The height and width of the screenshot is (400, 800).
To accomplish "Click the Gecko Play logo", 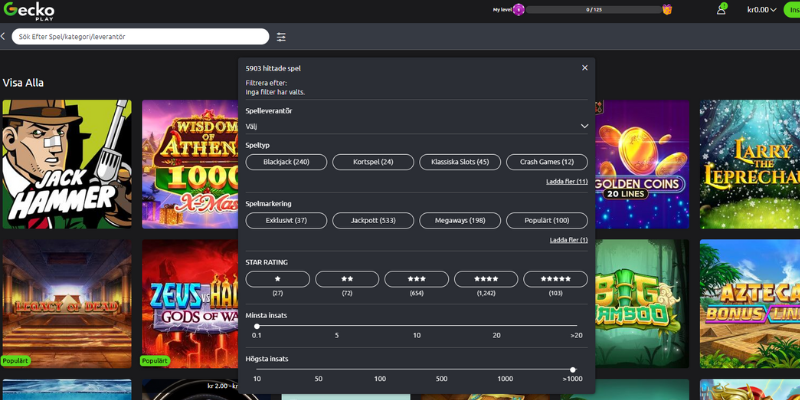I will click(x=29, y=10).
